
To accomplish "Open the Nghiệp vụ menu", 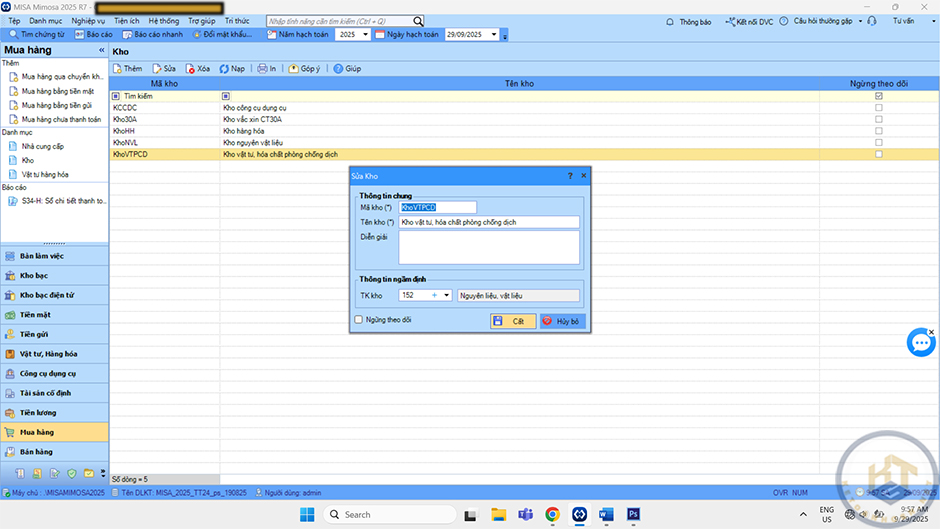I will click(88, 20).
